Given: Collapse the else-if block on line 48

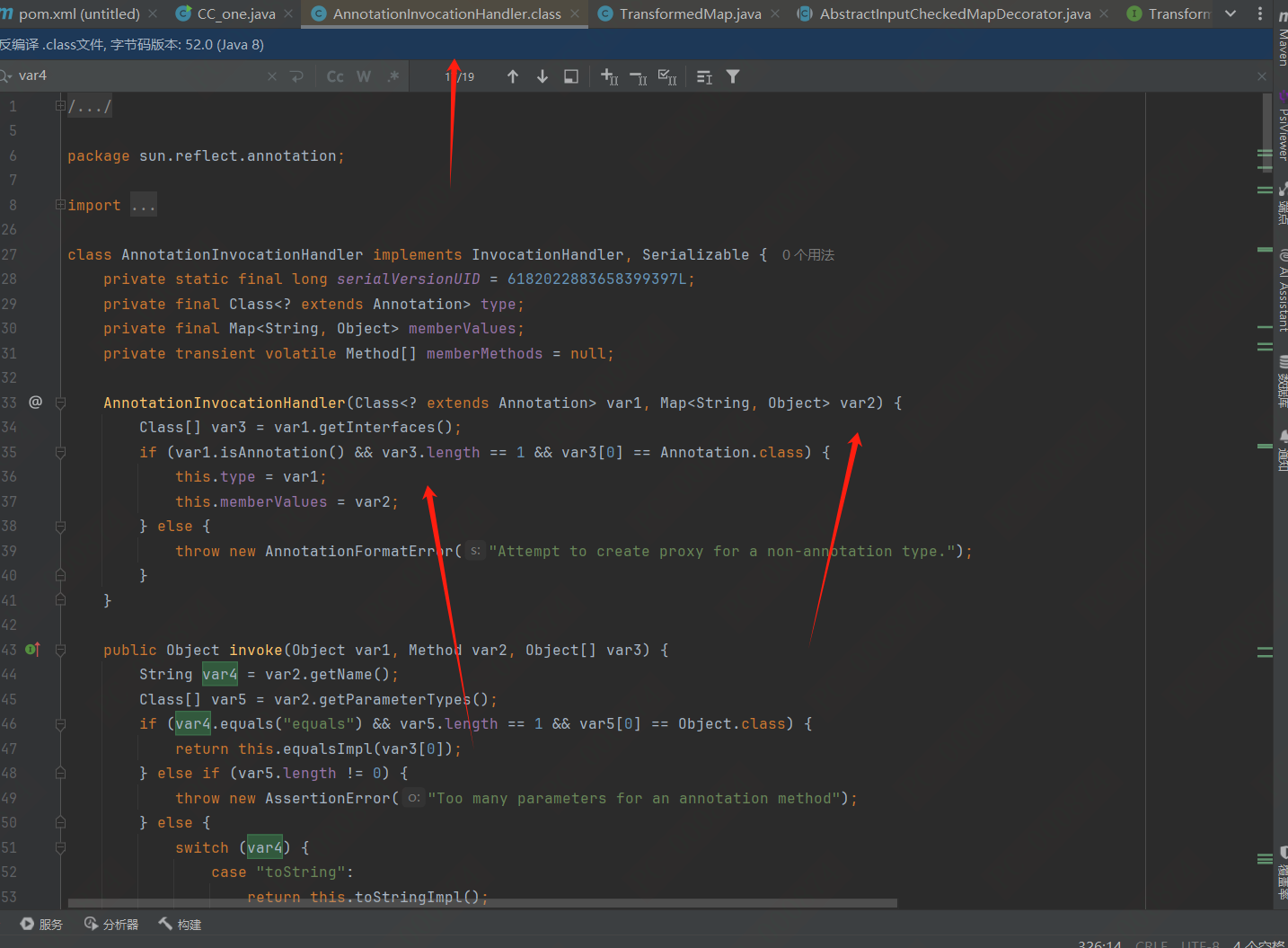Looking at the screenshot, I should [x=60, y=773].
